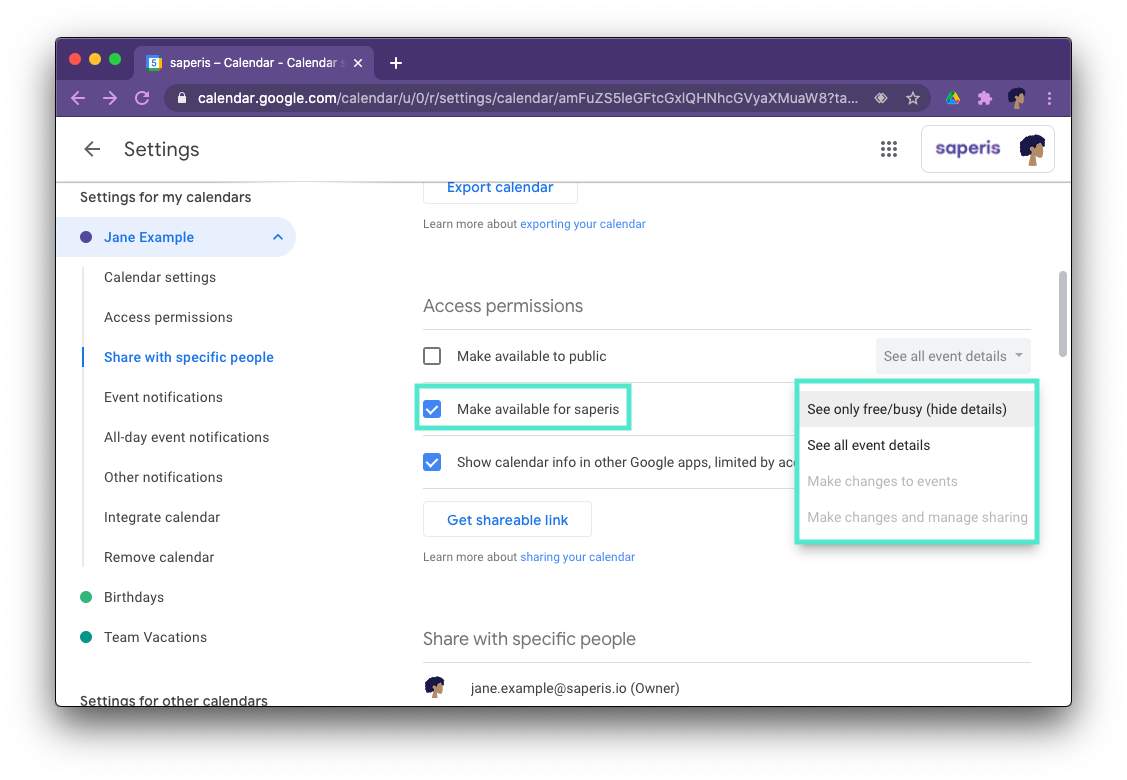Click the teal Team Vacations color dot
This screenshot has height=780, width=1127.
[86, 637]
